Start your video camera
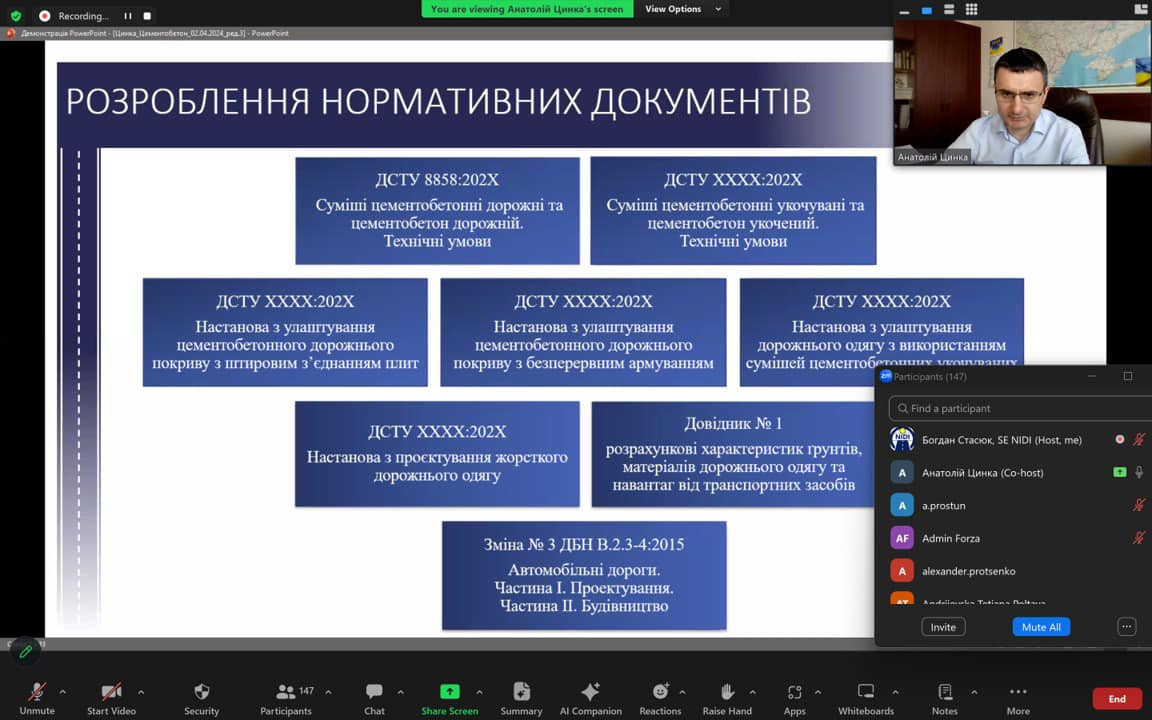This screenshot has height=720, width=1152. [x=111, y=697]
